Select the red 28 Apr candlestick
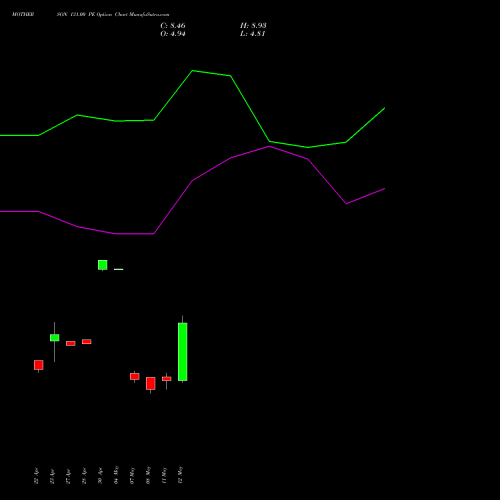This screenshot has height=500, width=500. pos(87,342)
